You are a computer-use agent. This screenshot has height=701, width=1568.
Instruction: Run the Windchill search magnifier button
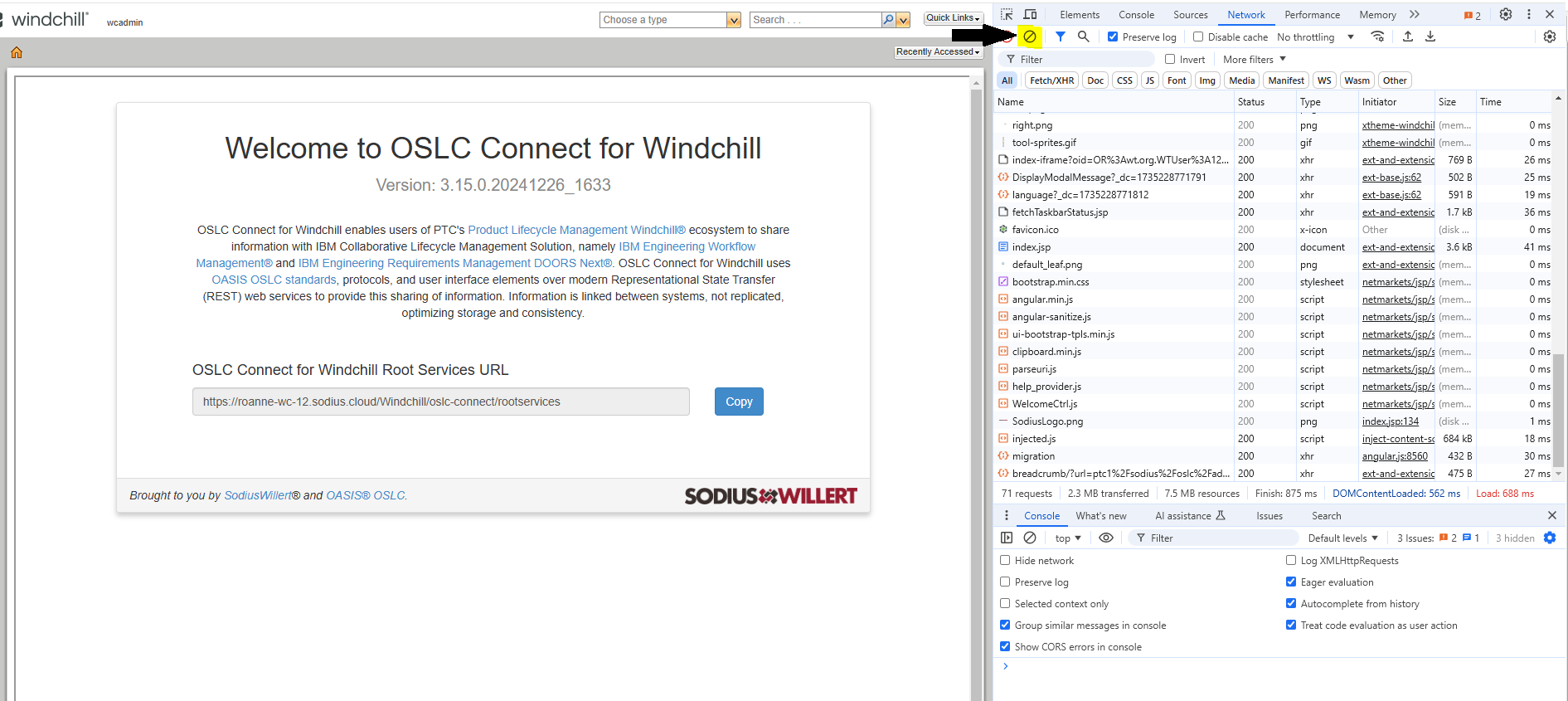[889, 20]
